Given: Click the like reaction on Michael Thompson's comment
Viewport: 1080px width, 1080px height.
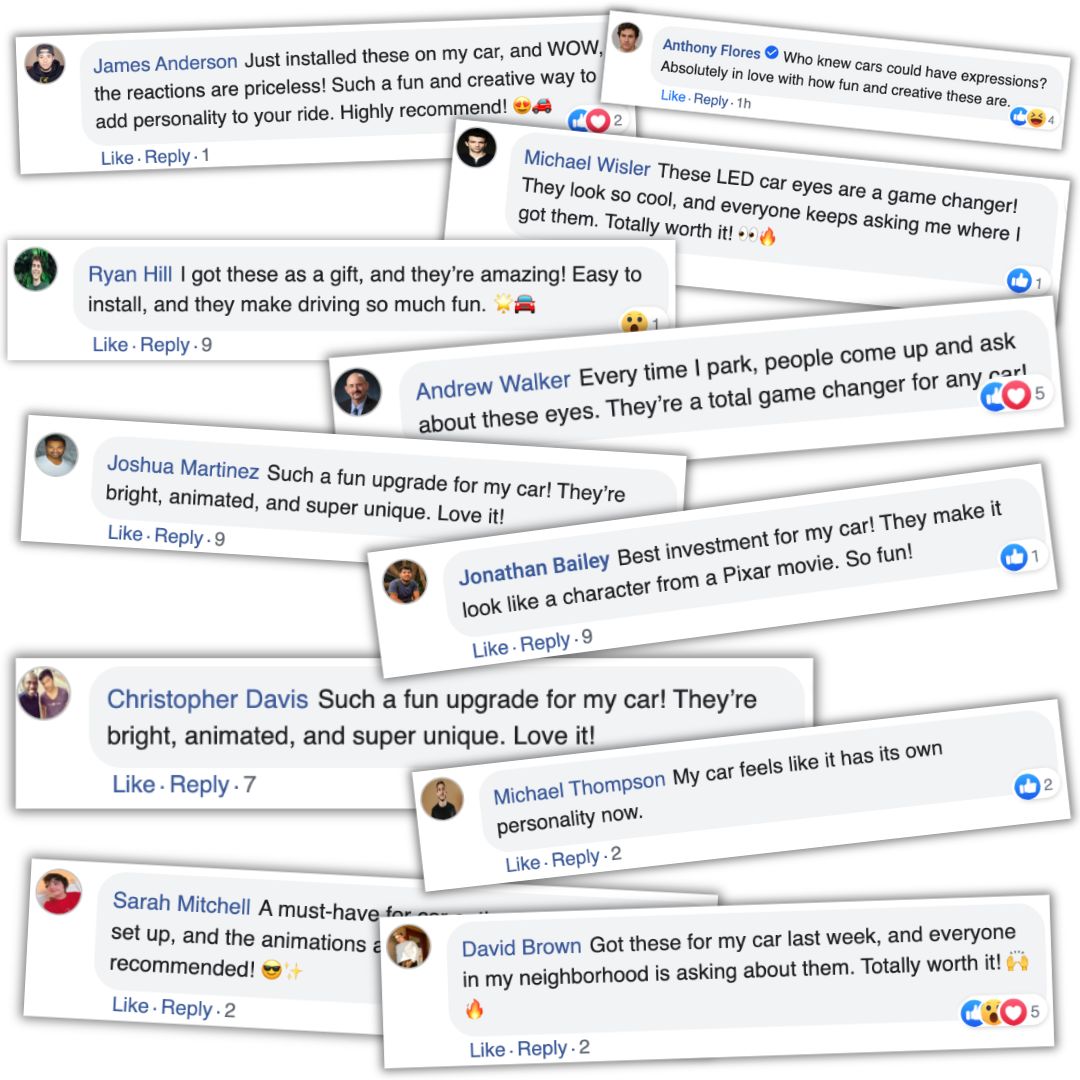Looking at the screenshot, I should click(x=1027, y=786).
